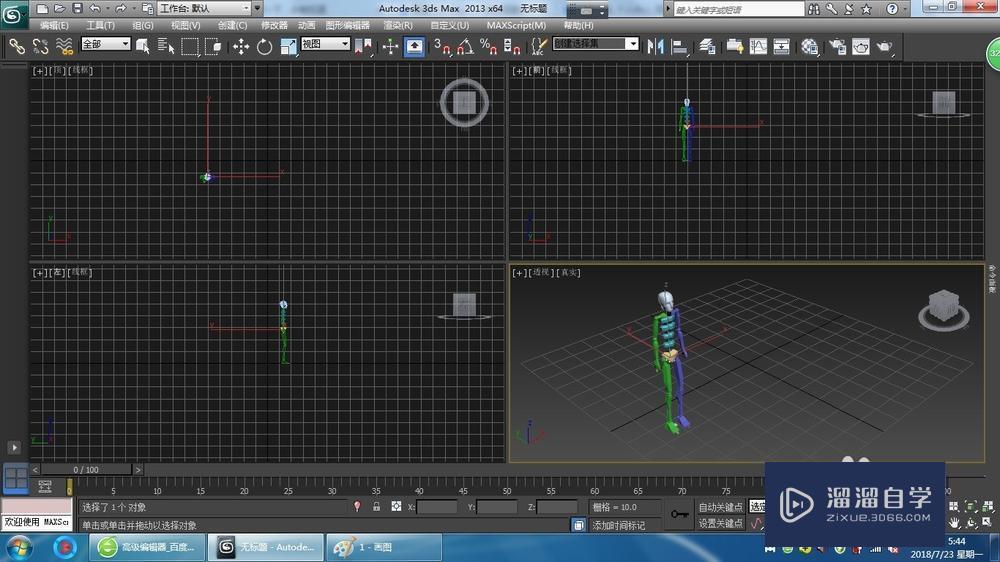
Task: Toggle Window/Crossing selection mode
Action: click(x=214, y=47)
